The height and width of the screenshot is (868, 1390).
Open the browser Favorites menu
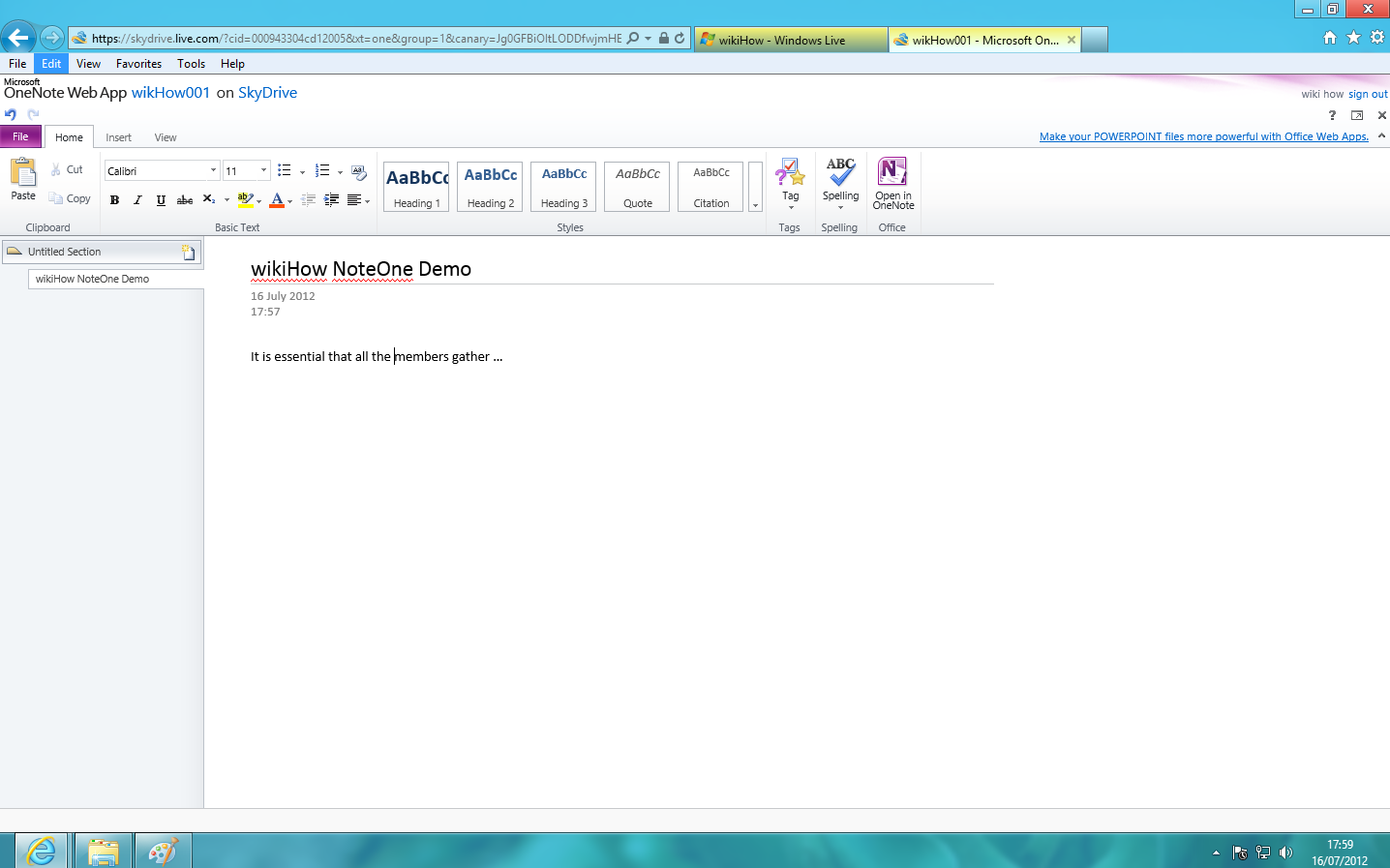138,64
